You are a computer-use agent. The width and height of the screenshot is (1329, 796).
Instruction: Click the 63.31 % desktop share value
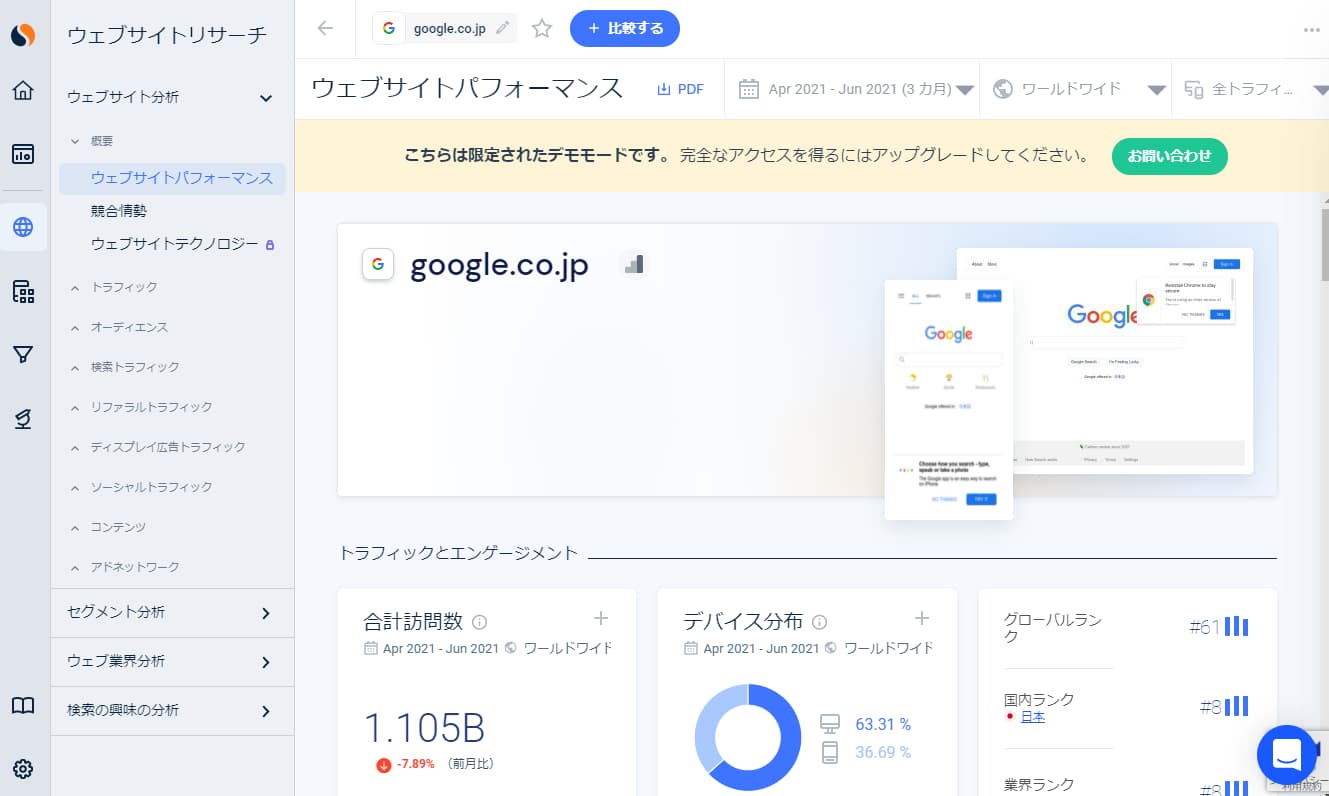coord(883,724)
